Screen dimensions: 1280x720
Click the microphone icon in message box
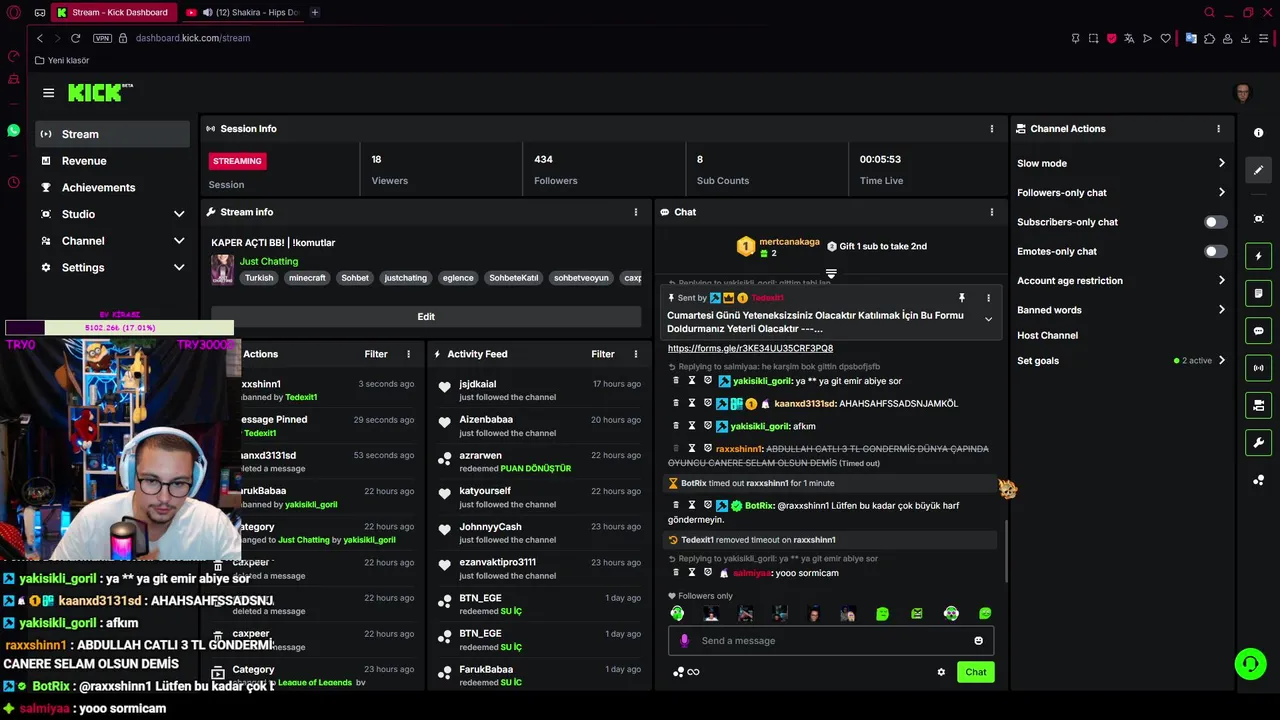tap(684, 641)
